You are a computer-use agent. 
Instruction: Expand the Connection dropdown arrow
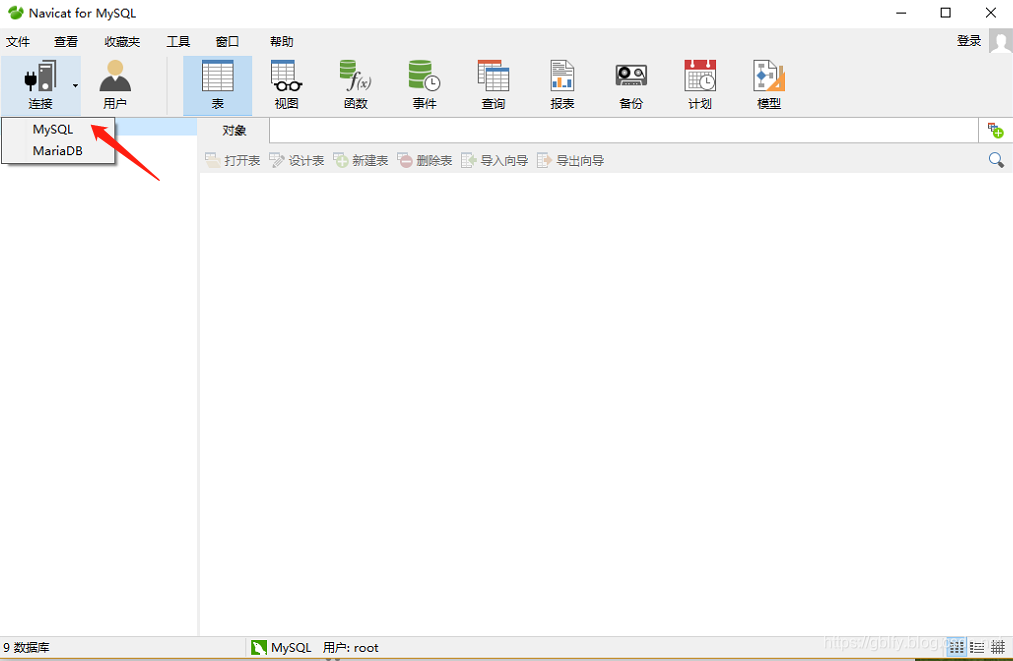(x=75, y=85)
